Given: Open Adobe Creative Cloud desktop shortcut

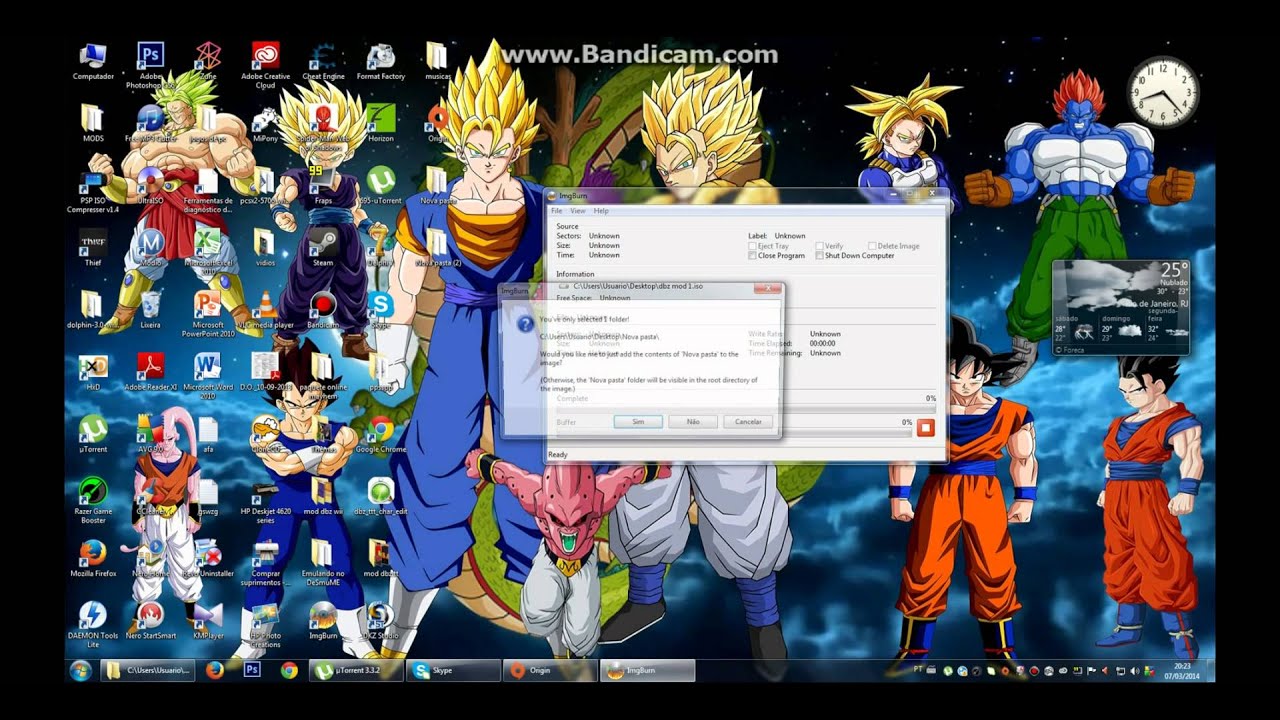Looking at the screenshot, I should [x=265, y=66].
